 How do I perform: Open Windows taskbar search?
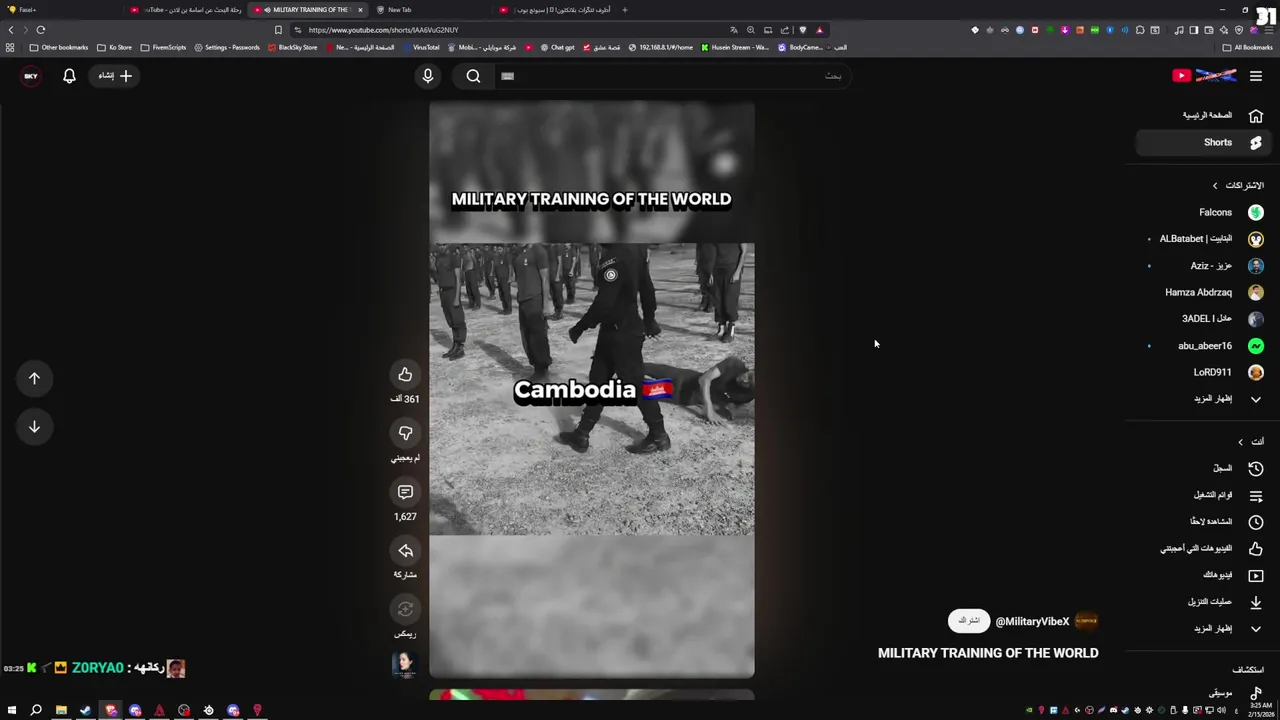click(x=36, y=710)
